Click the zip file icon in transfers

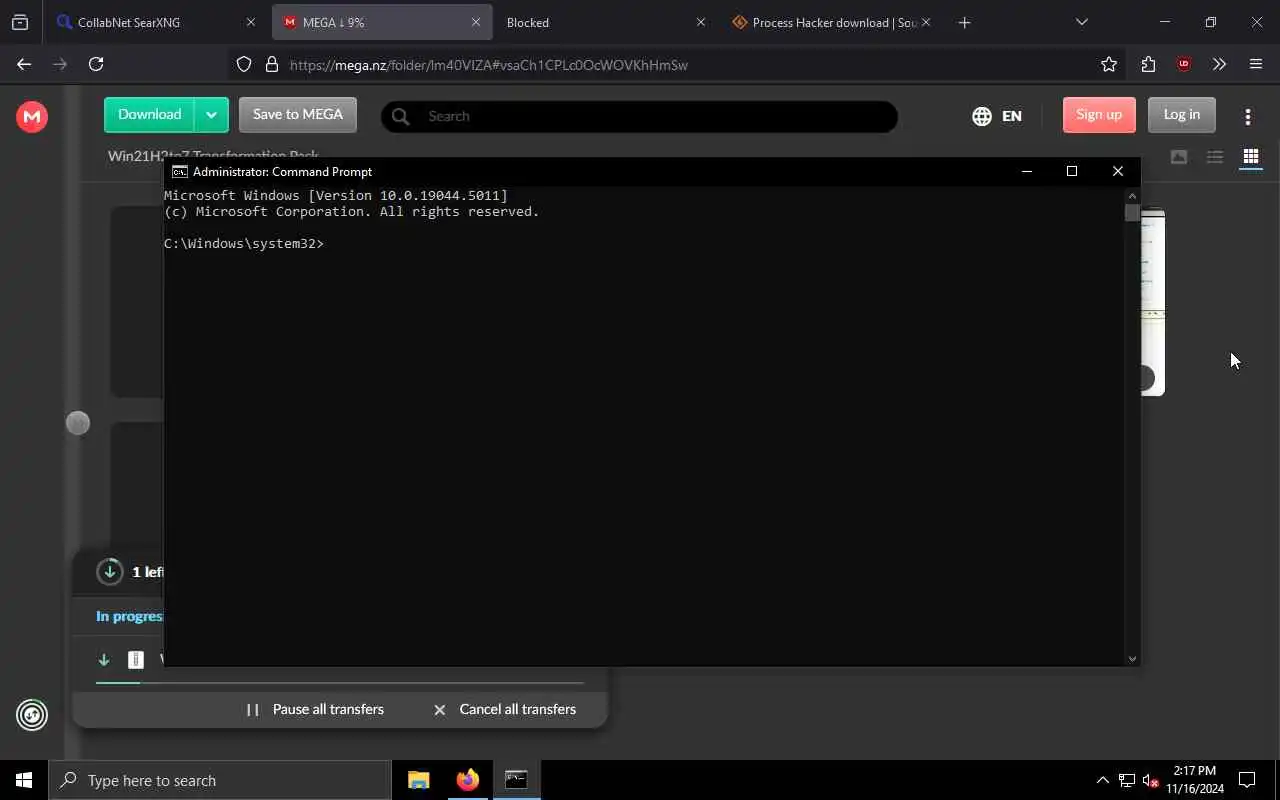(136, 660)
